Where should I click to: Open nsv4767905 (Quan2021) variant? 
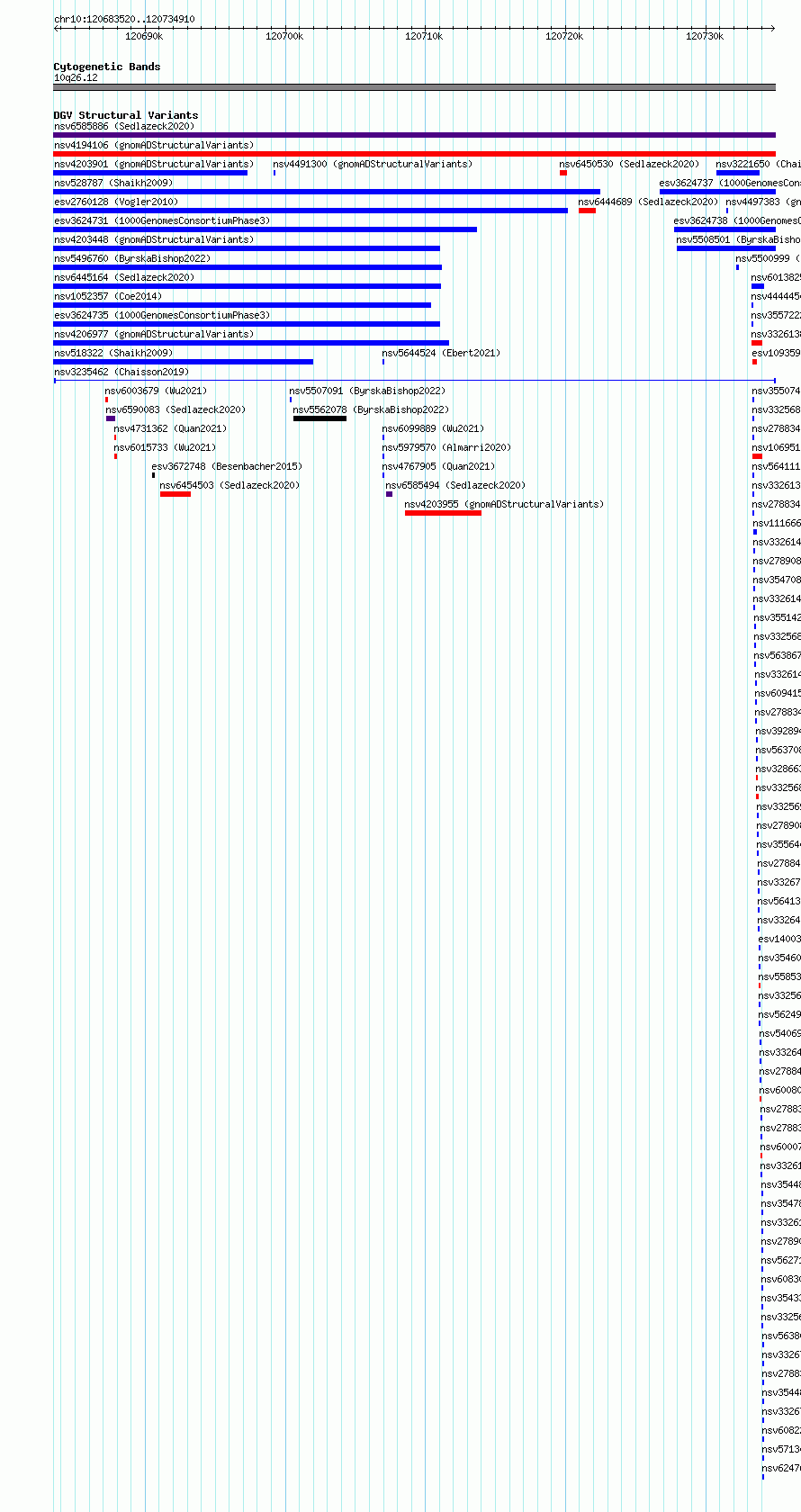point(438,466)
